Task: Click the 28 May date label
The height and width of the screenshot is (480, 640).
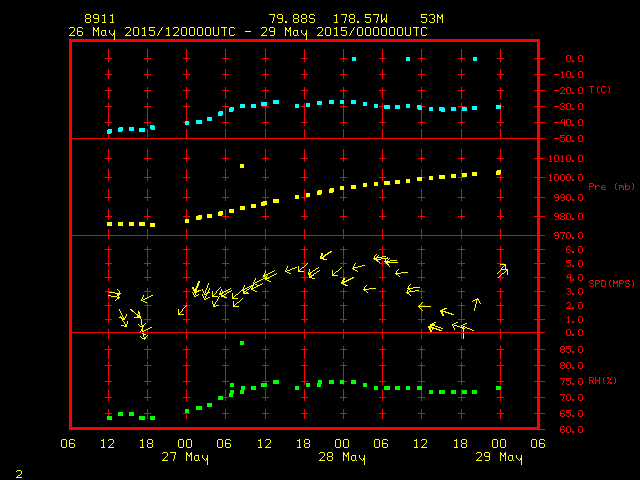Action: pyautogui.click(x=342, y=457)
